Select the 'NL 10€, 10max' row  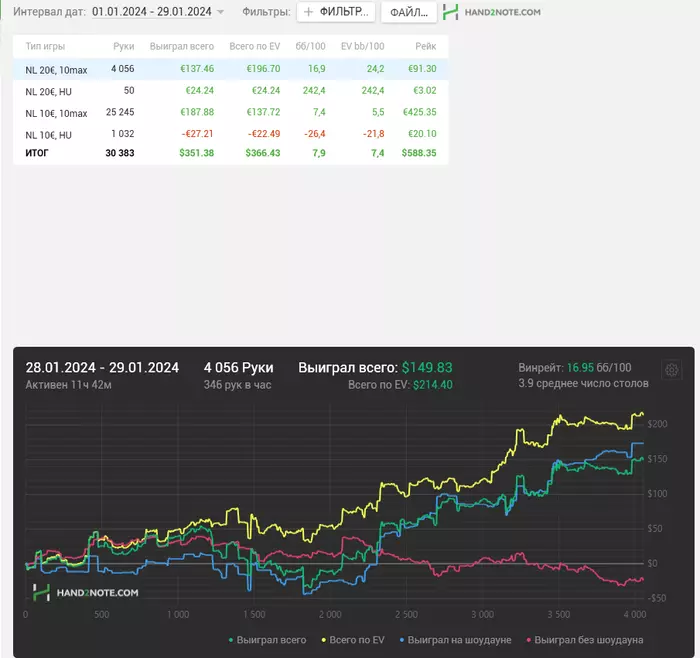coord(57,112)
